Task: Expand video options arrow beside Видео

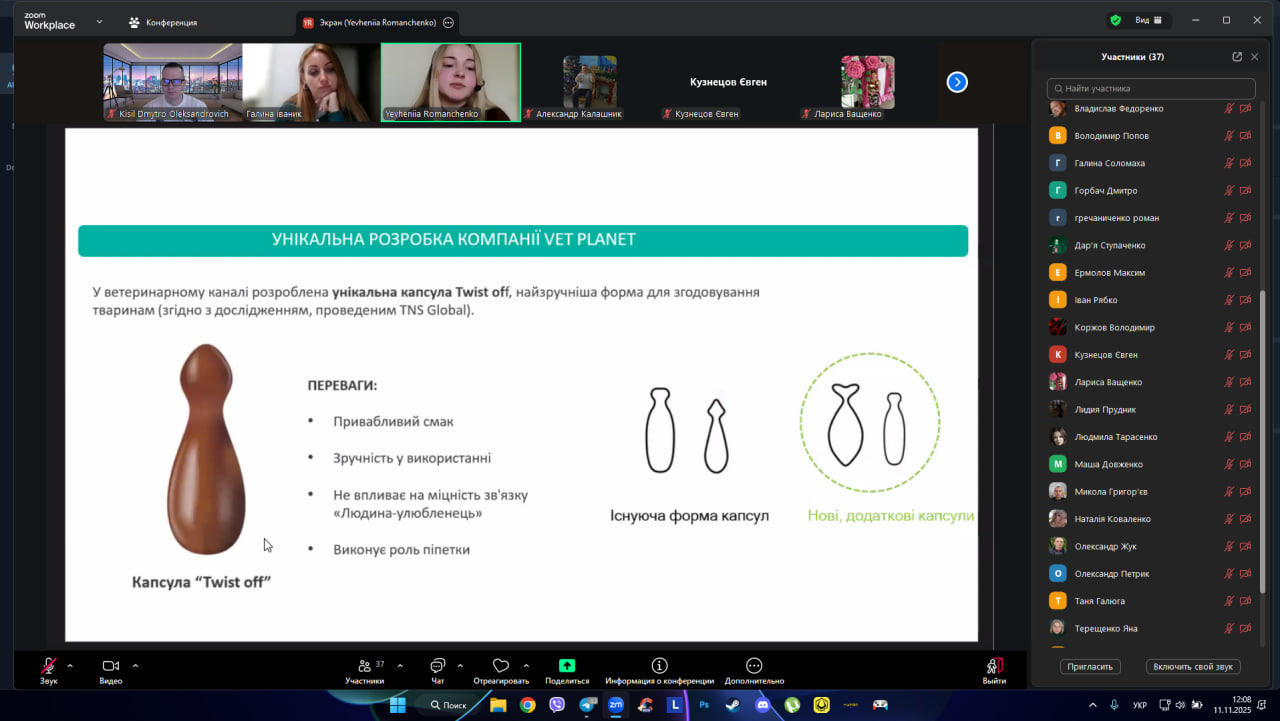Action: (x=136, y=665)
